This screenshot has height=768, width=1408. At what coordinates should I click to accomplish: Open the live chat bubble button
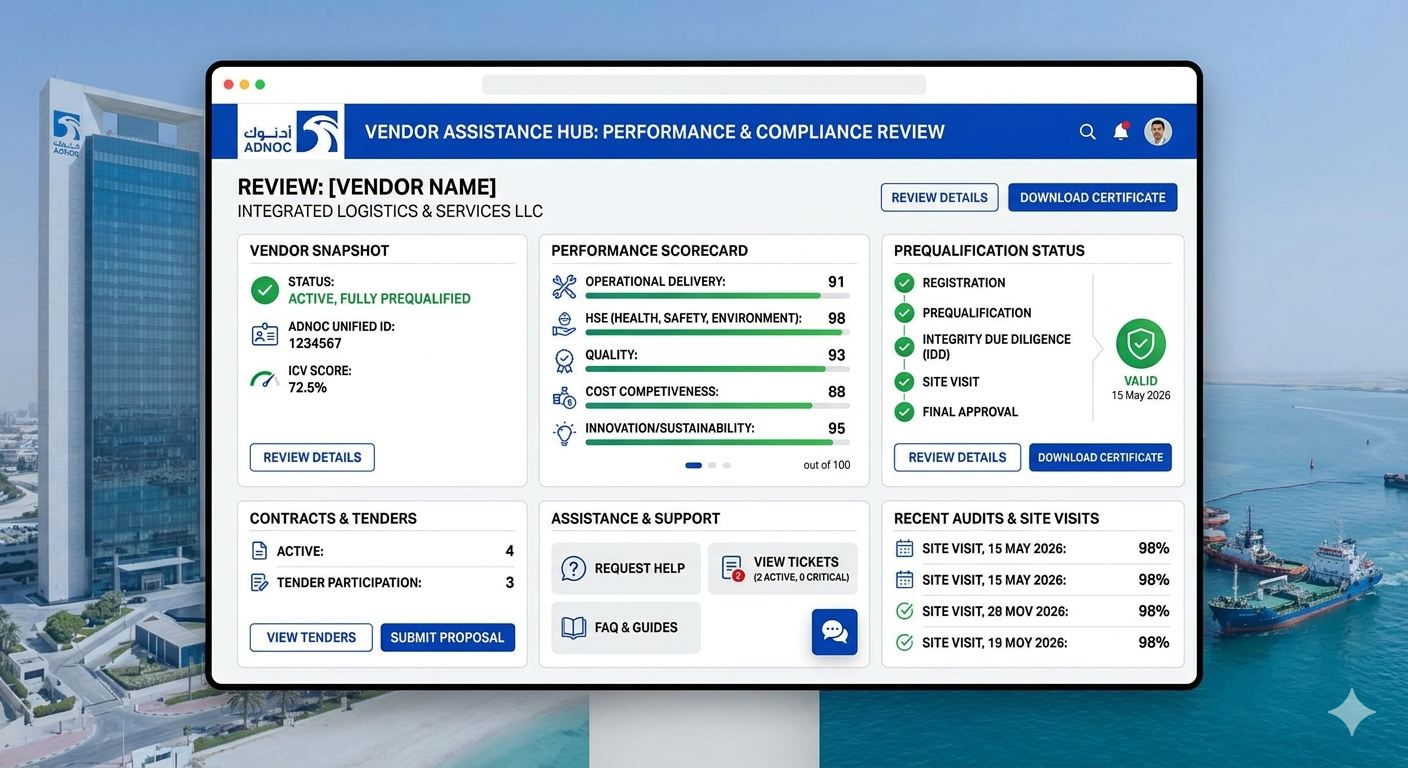click(x=835, y=632)
